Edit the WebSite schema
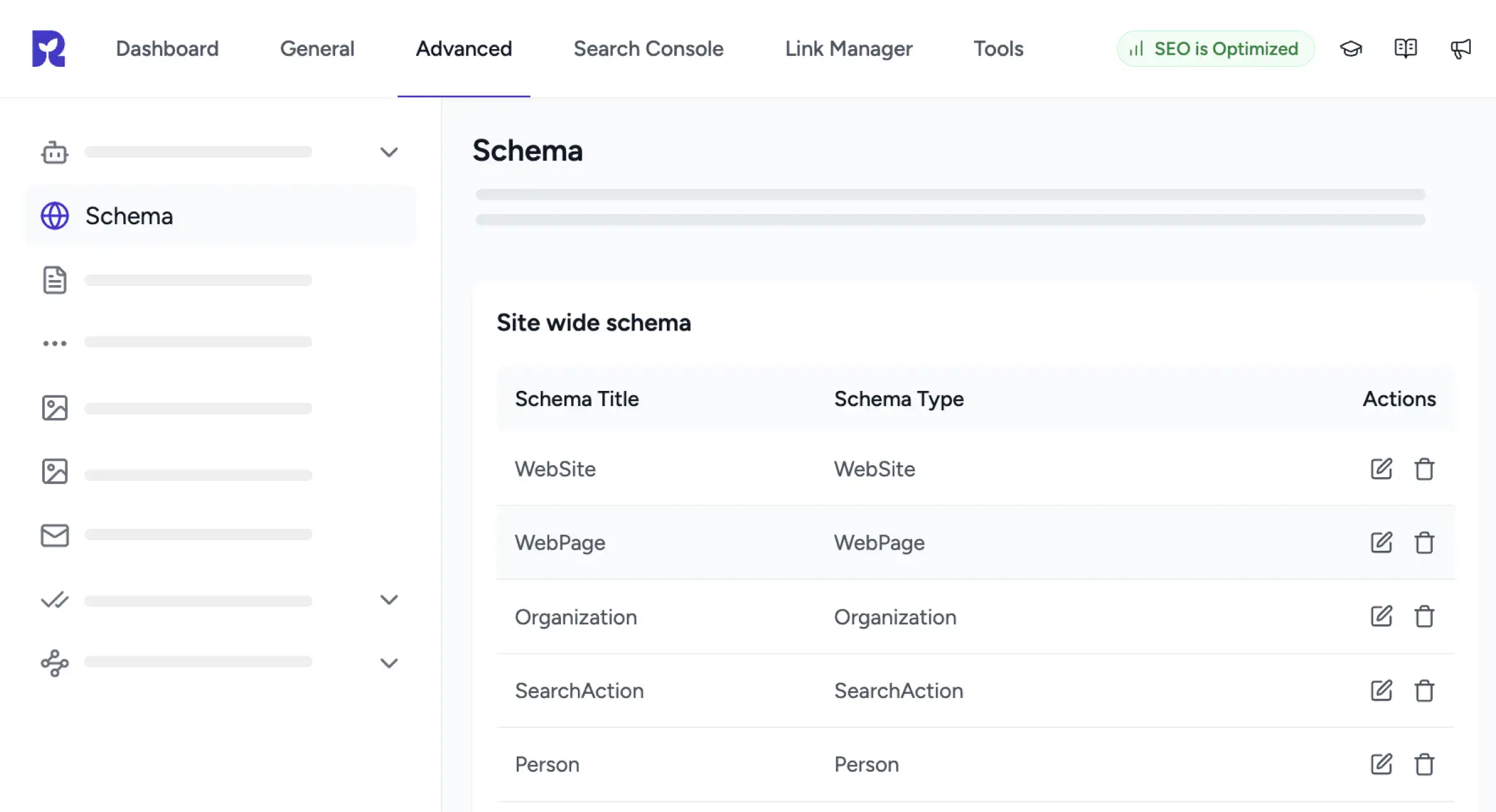 pyautogui.click(x=1381, y=469)
